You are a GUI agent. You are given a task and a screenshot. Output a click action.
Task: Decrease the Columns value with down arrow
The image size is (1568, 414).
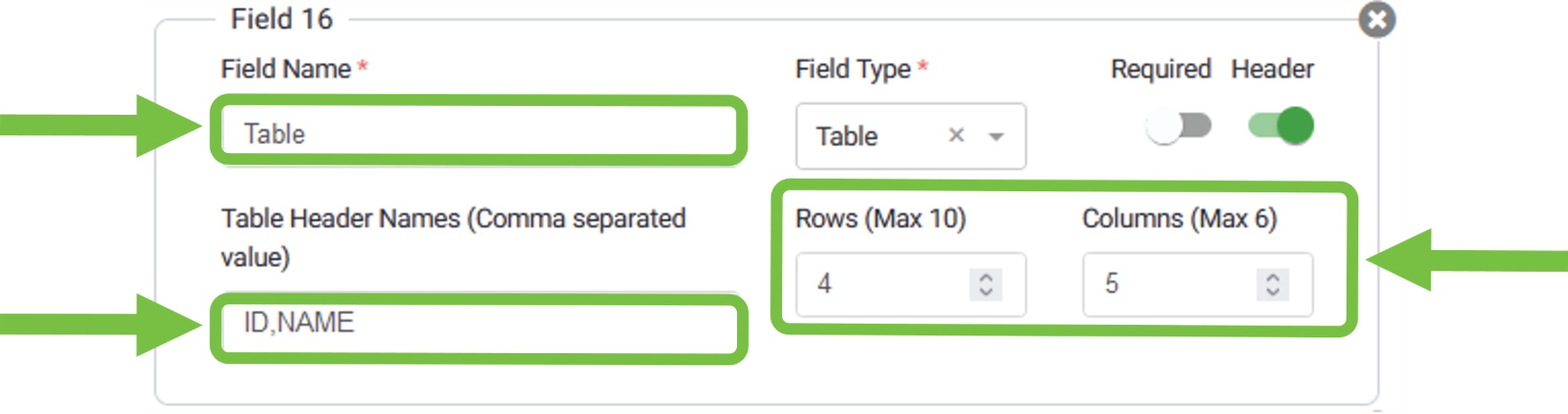point(1272,291)
